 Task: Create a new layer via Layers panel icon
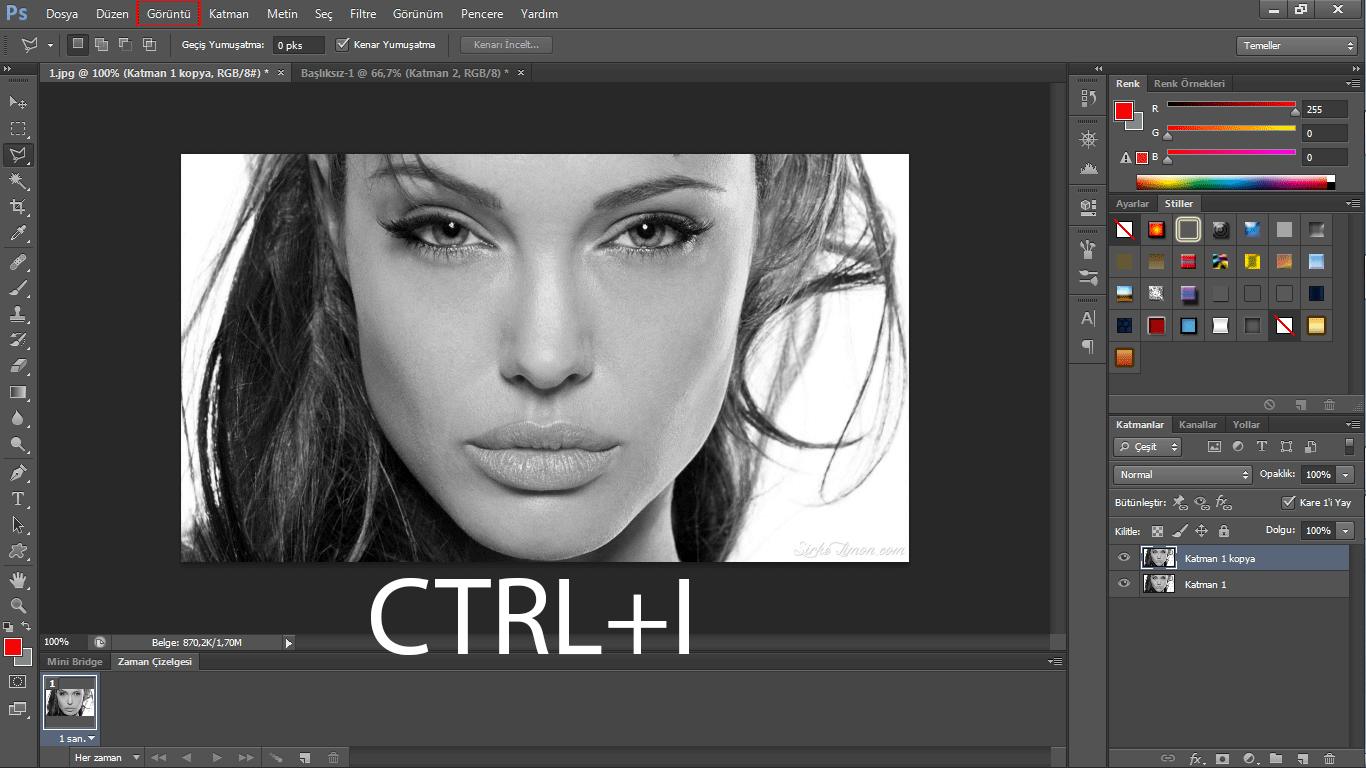[x=1302, y=758]
